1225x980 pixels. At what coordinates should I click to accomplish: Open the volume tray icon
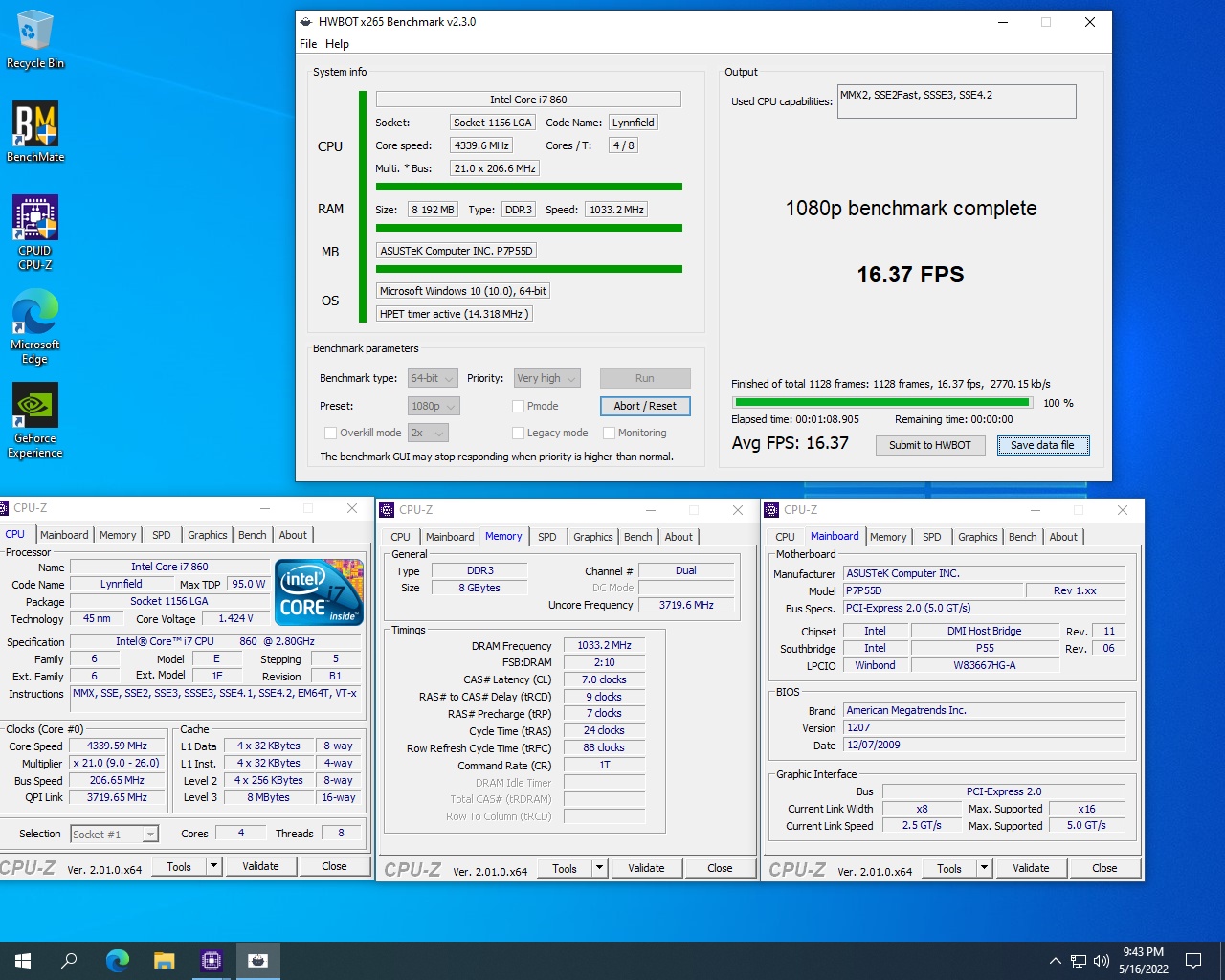1102,961
